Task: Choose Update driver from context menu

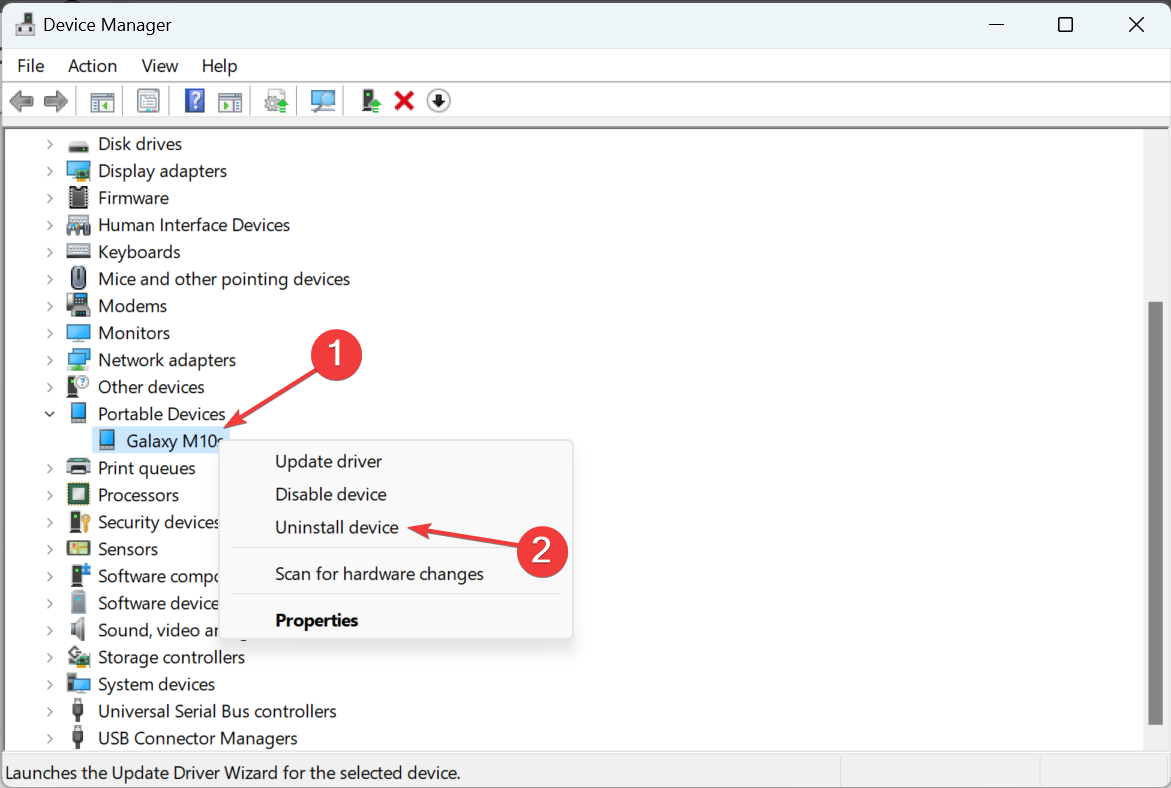Action: [x=329, y=462]
